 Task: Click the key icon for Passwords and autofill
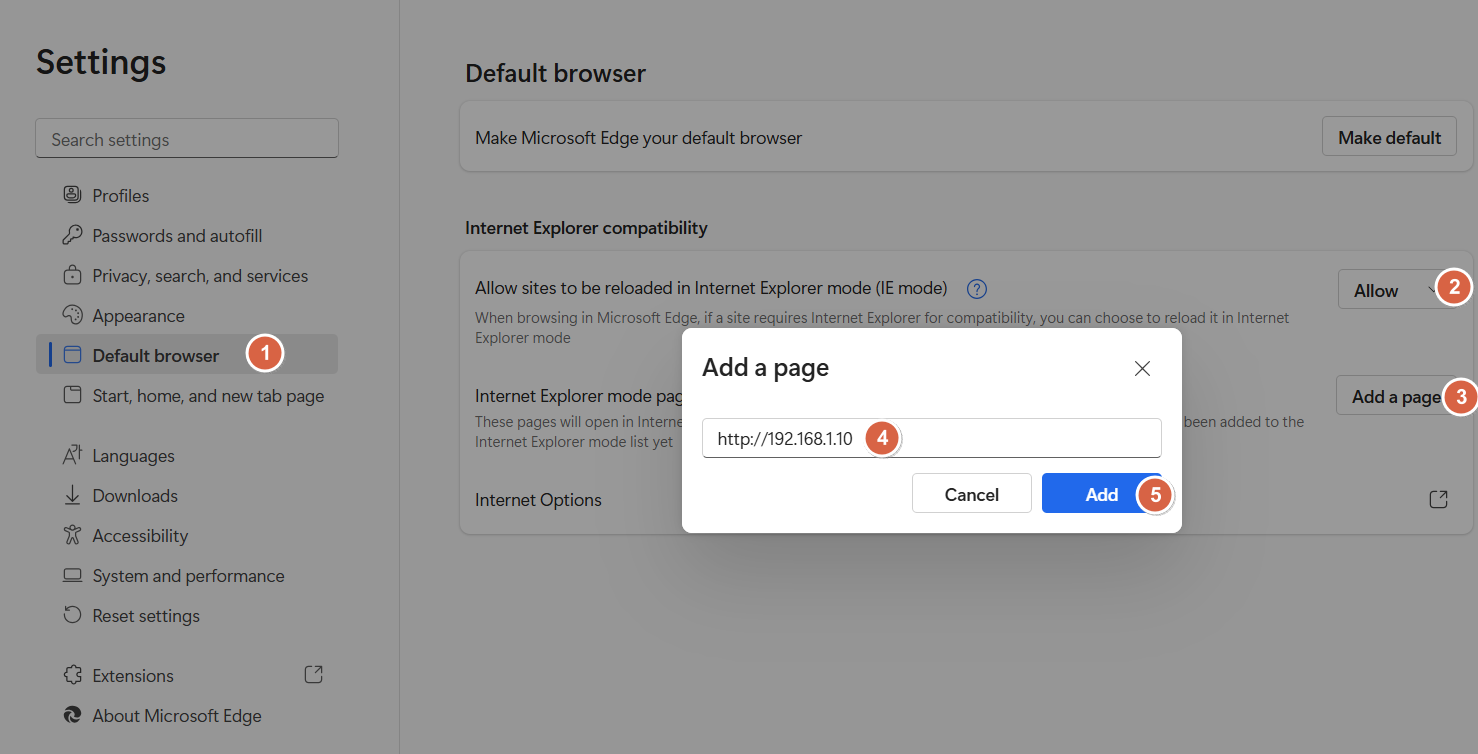pos(72,235)
